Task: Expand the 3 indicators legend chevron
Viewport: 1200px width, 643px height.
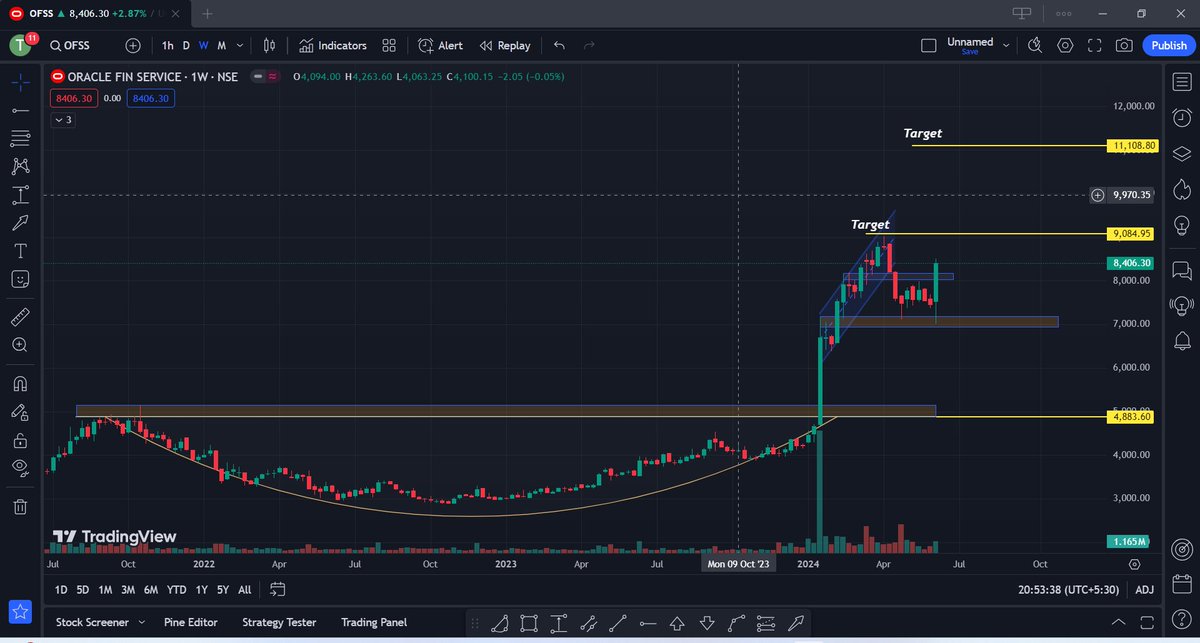Action: coord(64,120)
